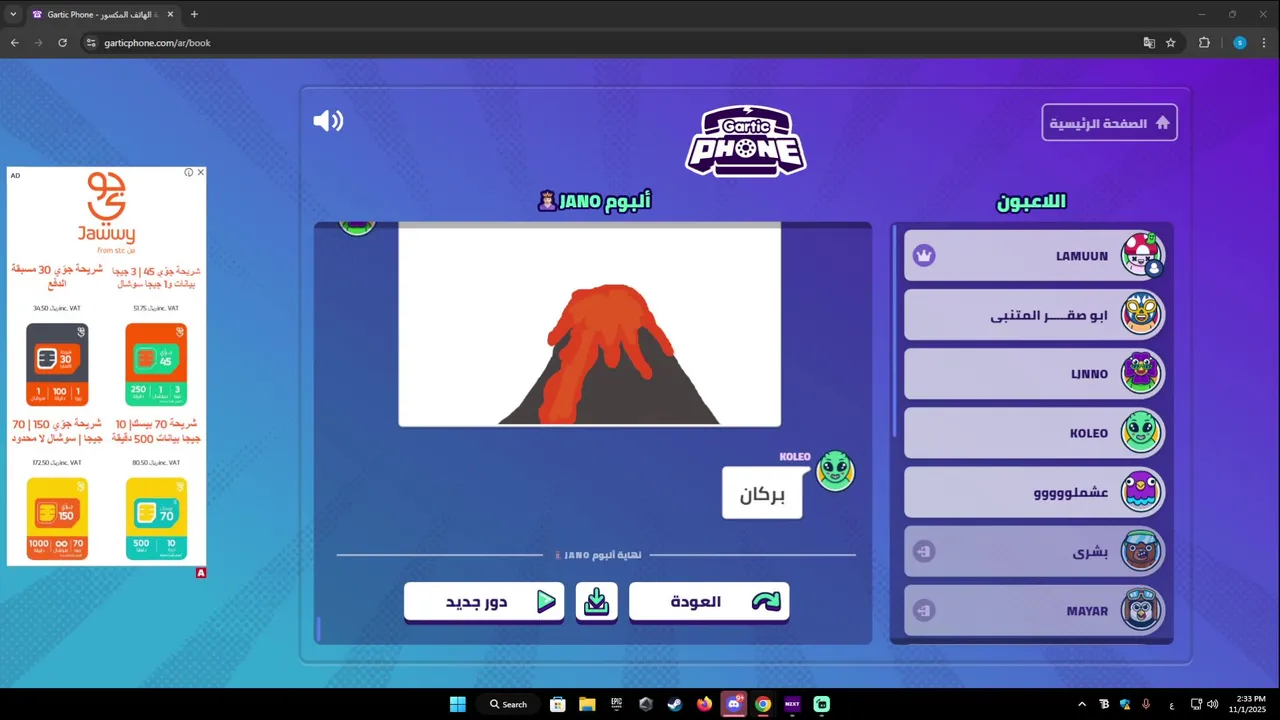1280x720 pixels.
Task: Click the العودة back button
Action: click(709, 602)
